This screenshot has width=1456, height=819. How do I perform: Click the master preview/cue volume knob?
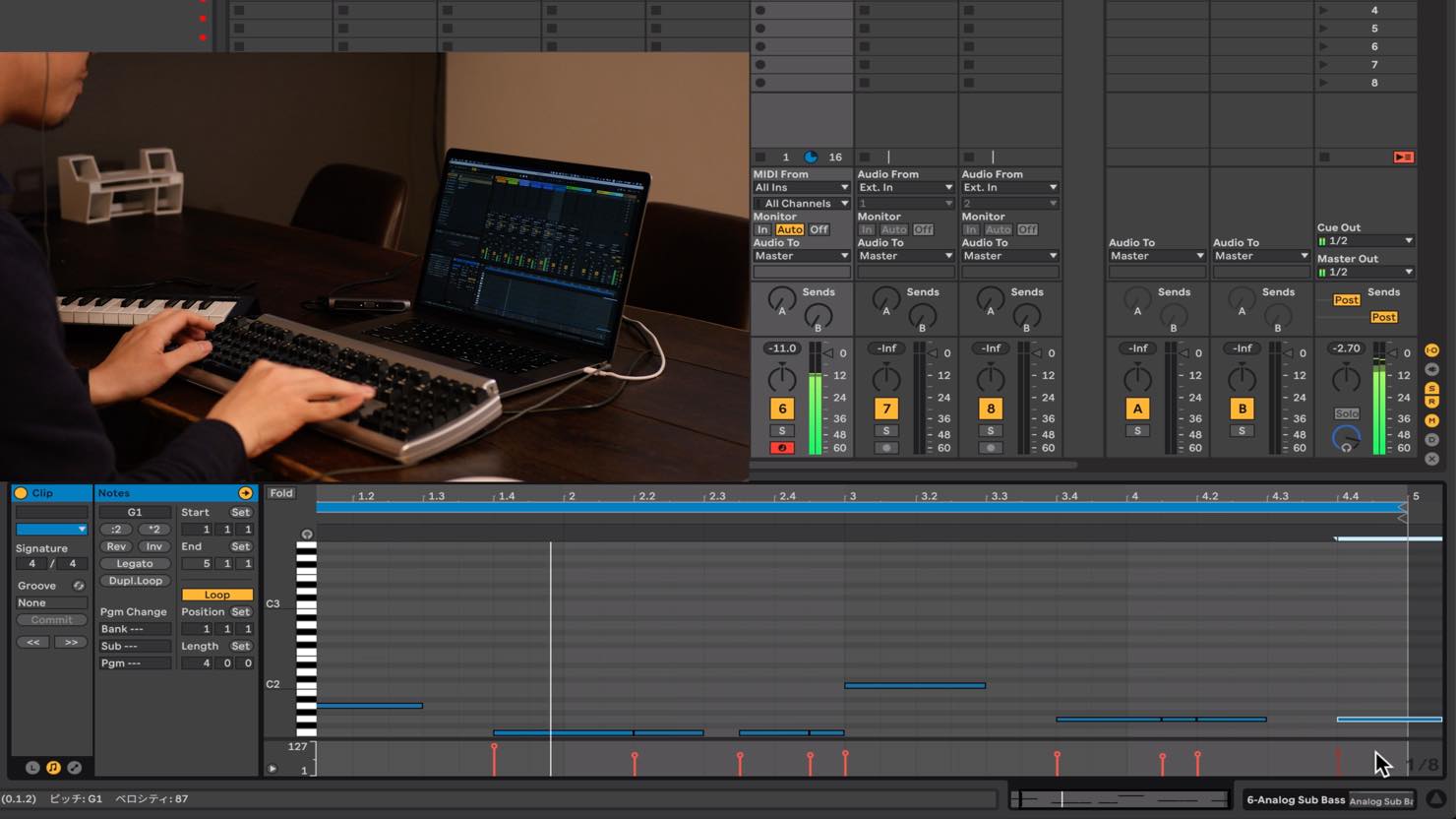click(1346, 438)
